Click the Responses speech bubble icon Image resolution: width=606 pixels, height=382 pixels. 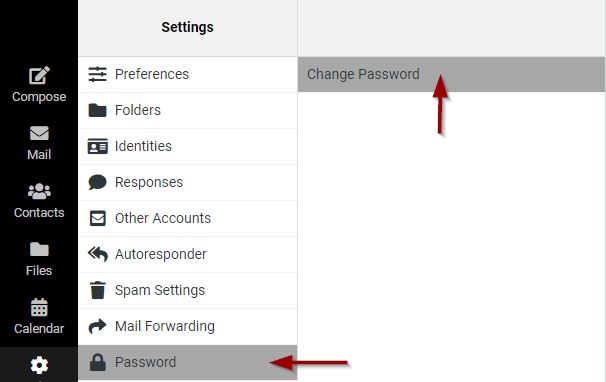click(97, 182)
